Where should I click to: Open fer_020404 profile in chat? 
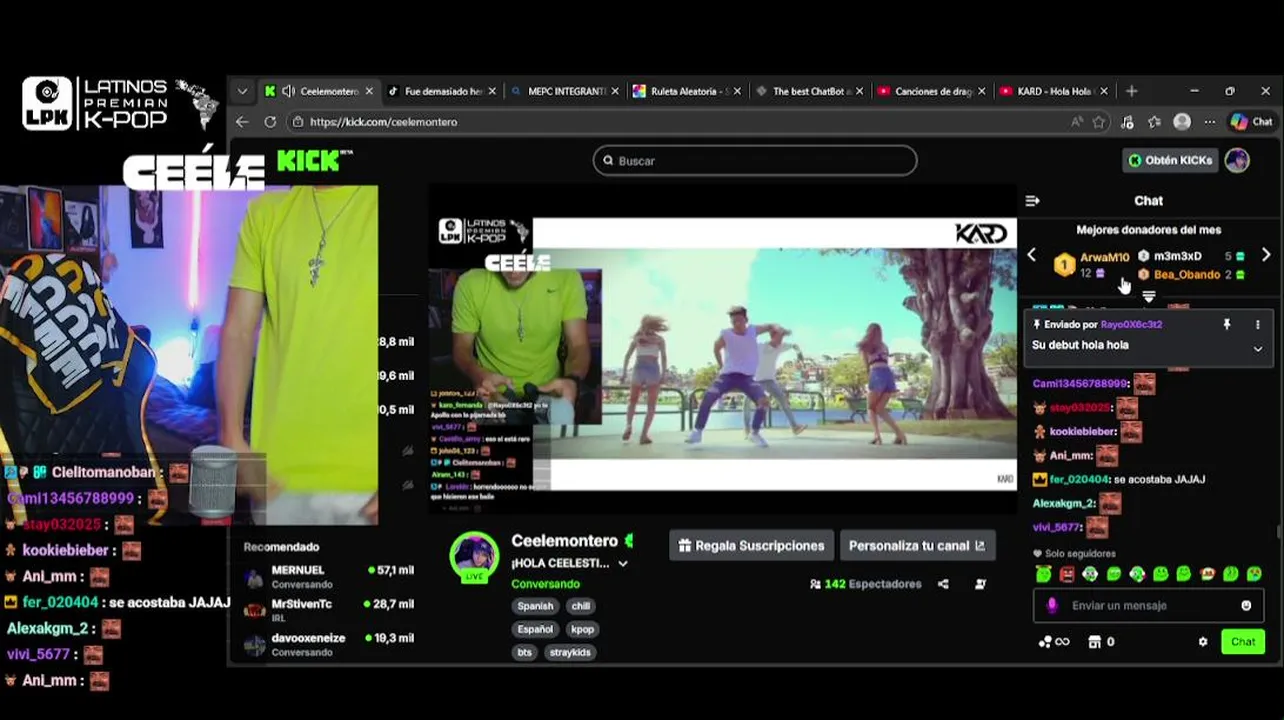tap(1078, 479)
